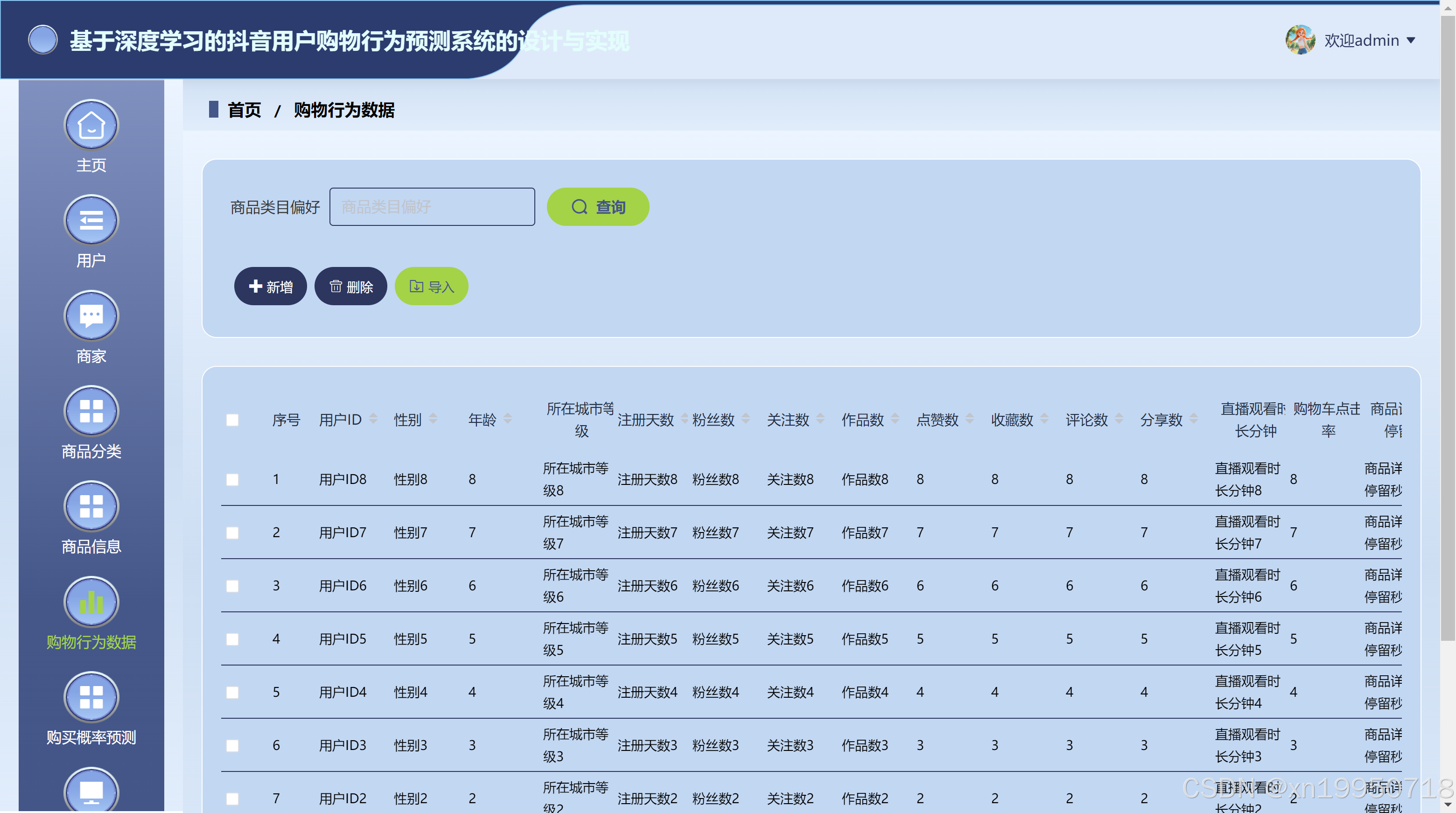Select the 用户 sidebar menu label

pyautogui.click(x=91, y=260)
